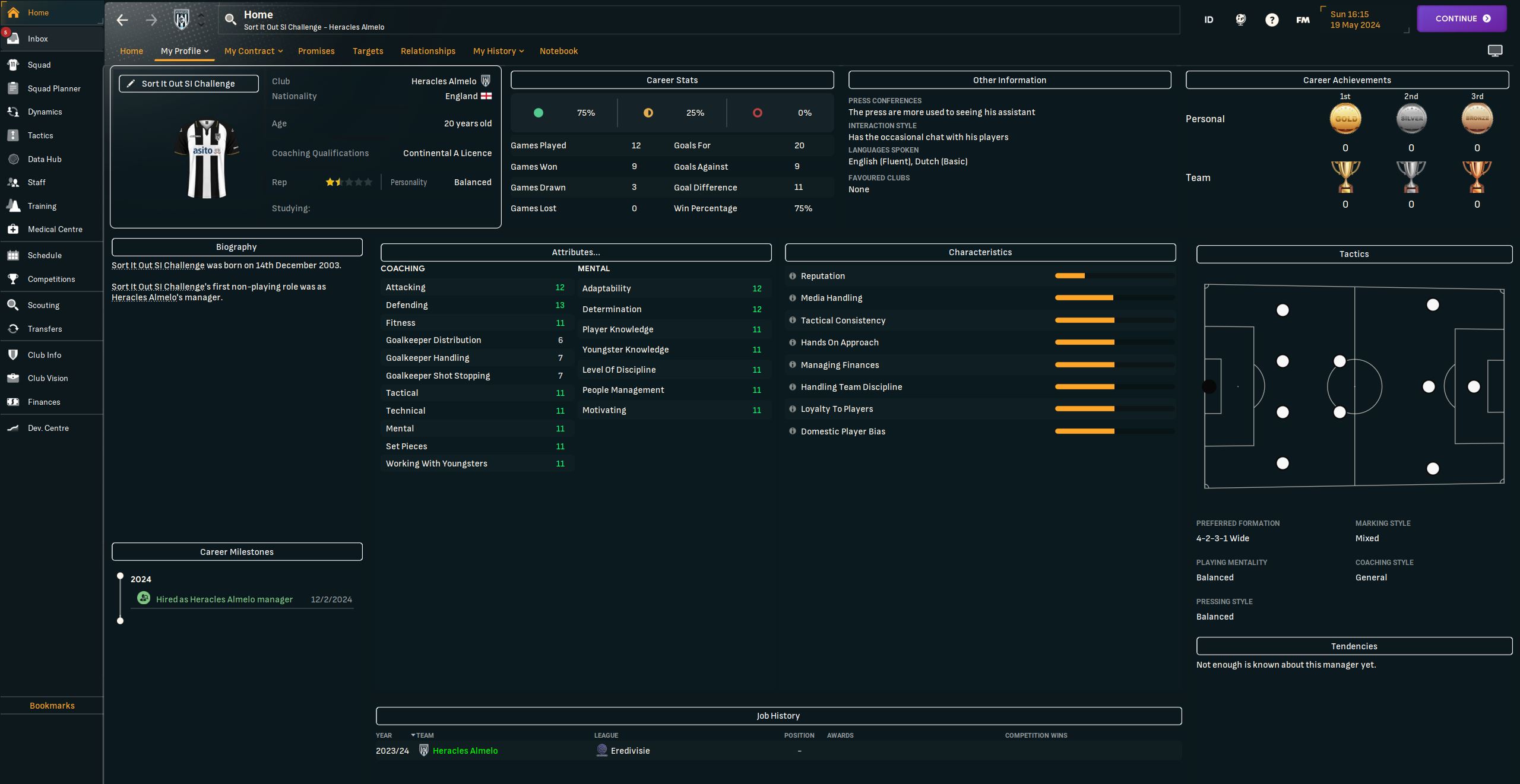
Task: Open the Career Stats panel header
Action: click(x=672, y=80)
